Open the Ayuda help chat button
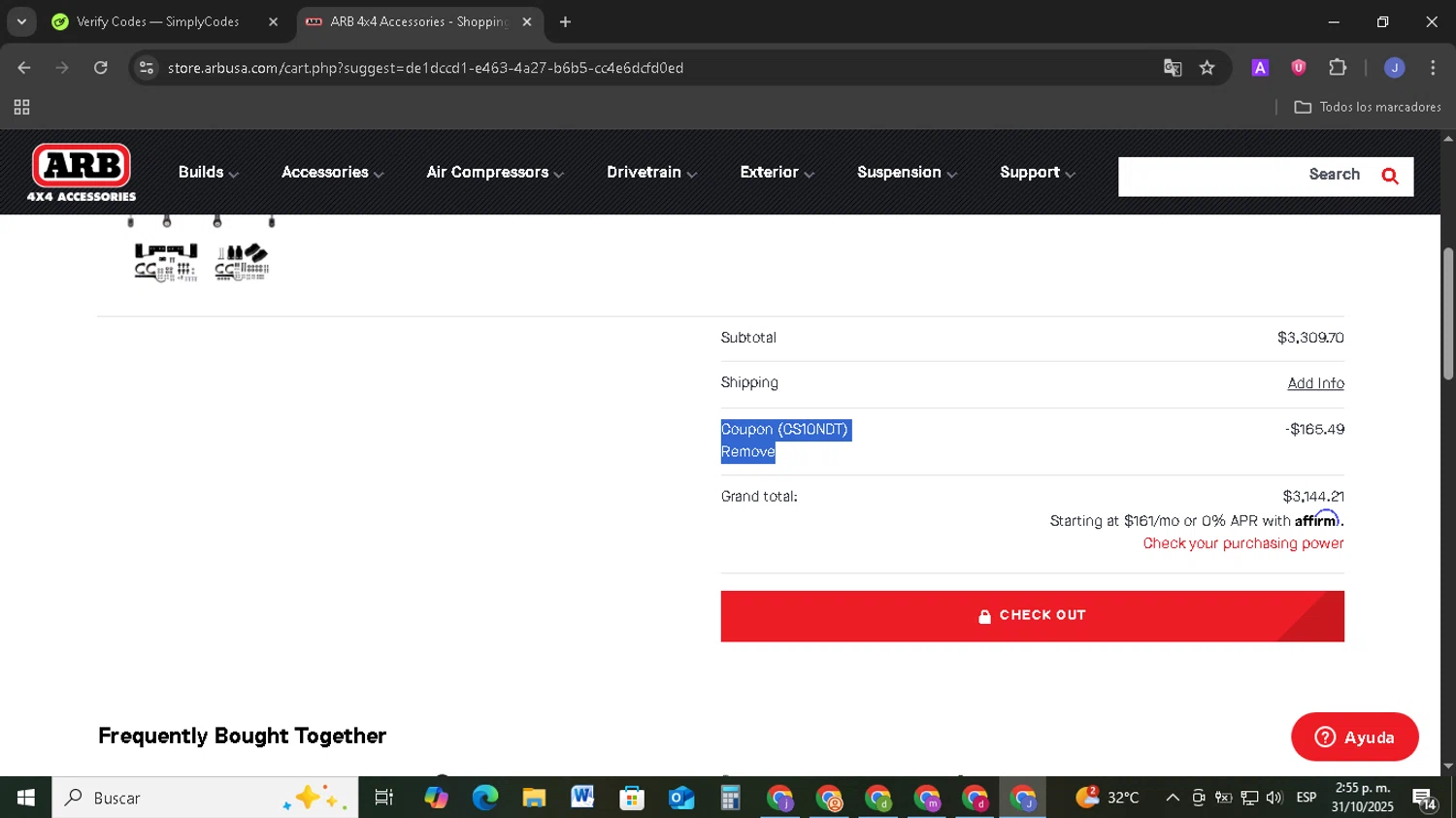1456x818 pixels. (x=1354, y=737)
